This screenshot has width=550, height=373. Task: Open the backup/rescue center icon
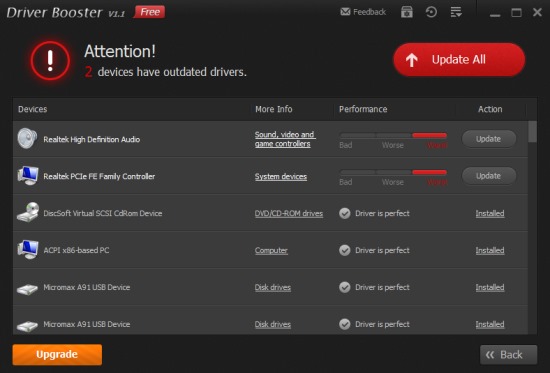point(407,12)
